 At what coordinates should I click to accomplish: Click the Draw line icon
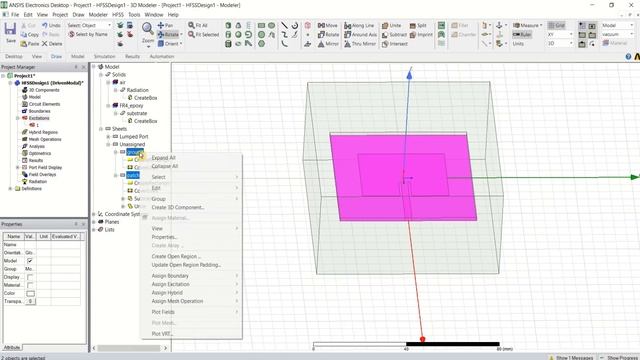tap(284, 25)
